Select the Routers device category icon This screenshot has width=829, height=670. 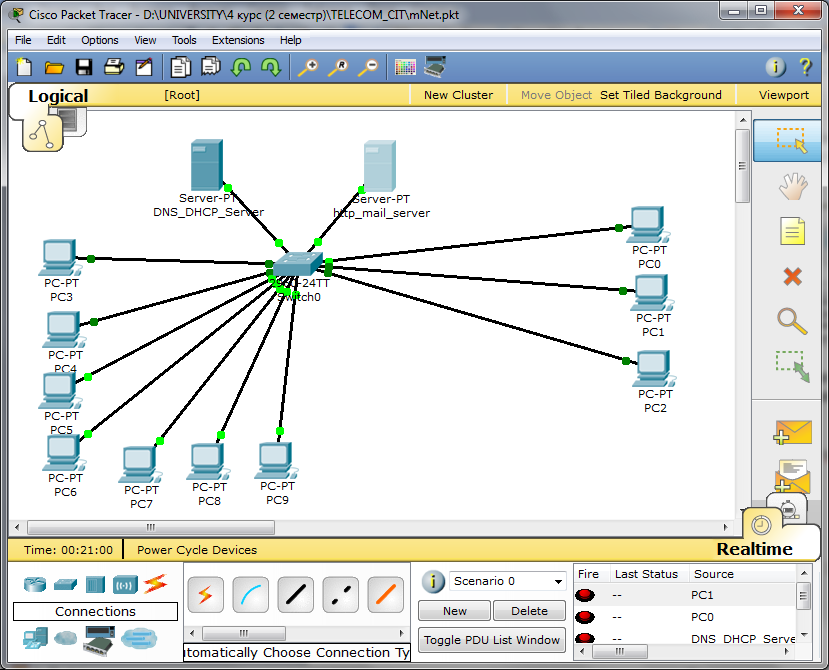point(35,584)
